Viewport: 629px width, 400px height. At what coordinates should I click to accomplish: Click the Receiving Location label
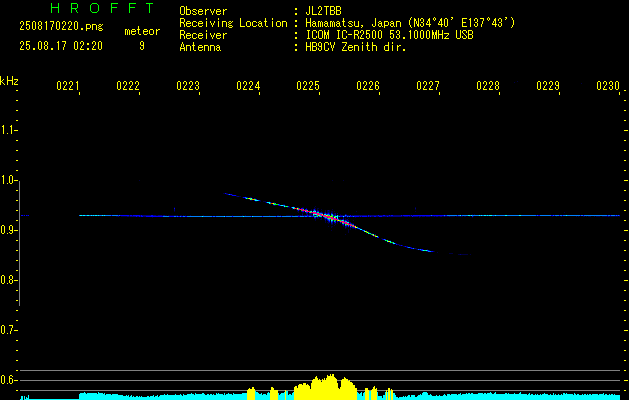[233, 23]
